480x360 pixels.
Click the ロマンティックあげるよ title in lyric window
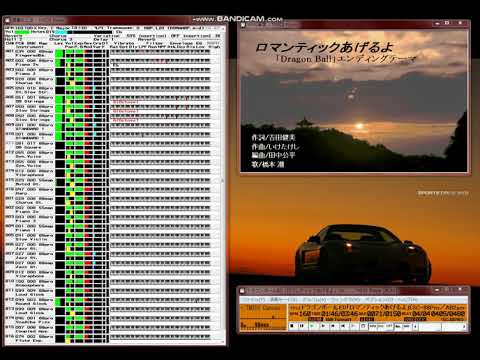(x=325, y=47)
